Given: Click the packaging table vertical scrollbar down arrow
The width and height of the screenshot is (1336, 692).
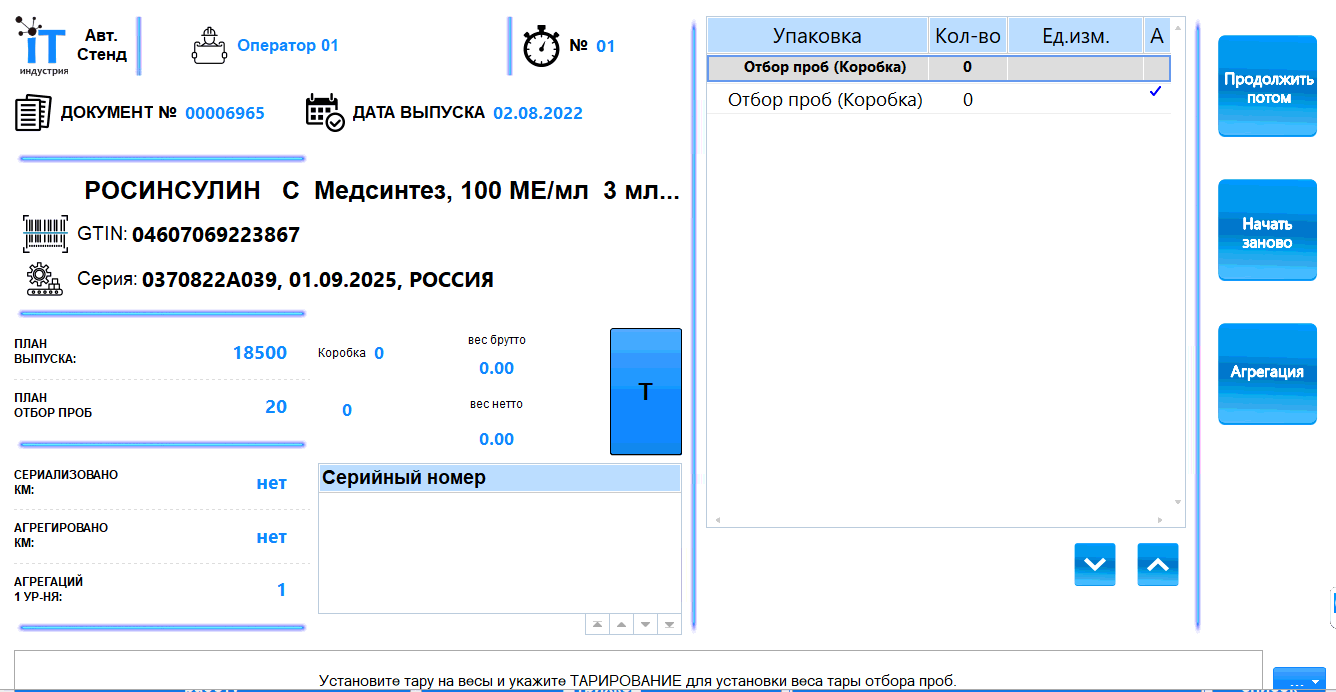Looking at the screenshot, I should (x=1178, y=502).
